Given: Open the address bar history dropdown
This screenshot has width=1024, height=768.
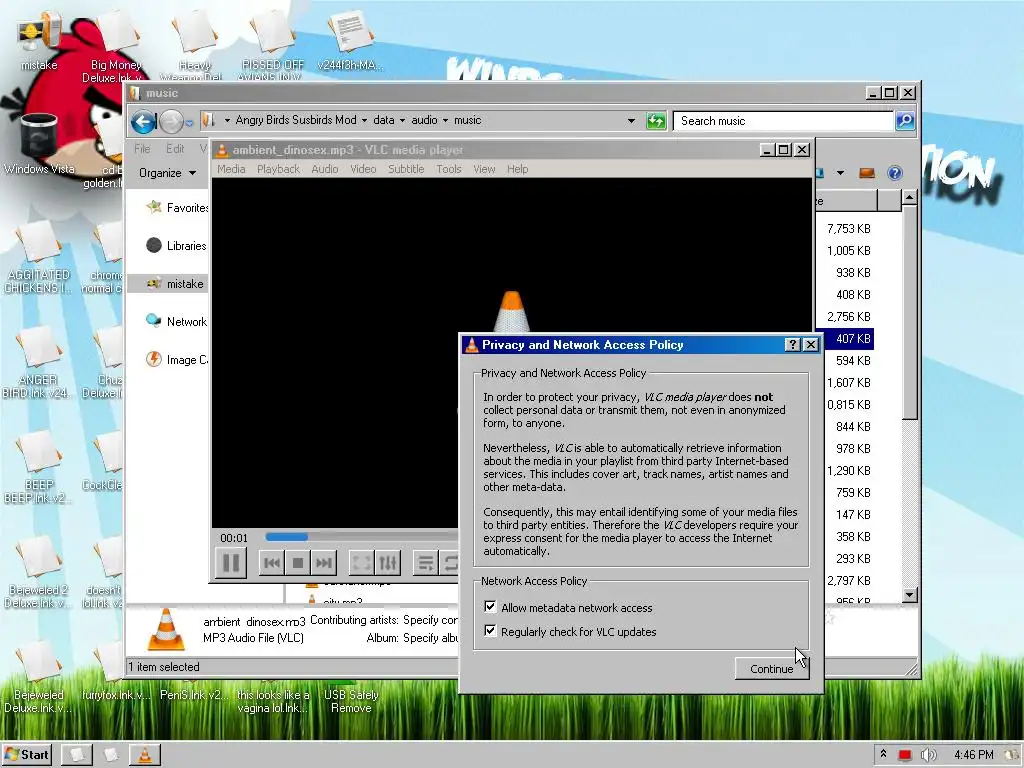Looking at the screenshot, I should 631,121.
